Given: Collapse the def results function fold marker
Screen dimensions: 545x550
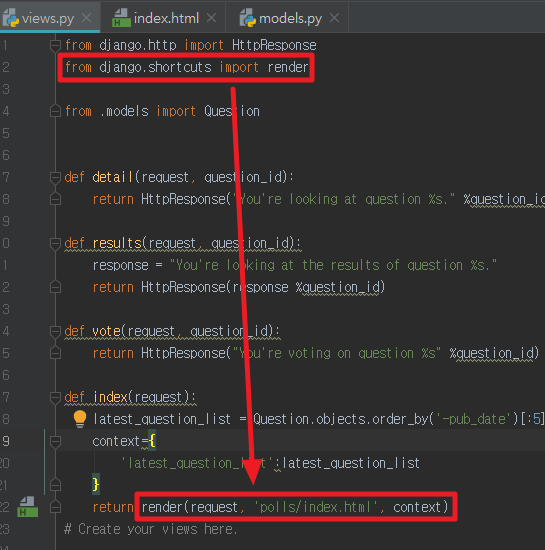Looking at the screenshot, I should click(x=55, y=243).
